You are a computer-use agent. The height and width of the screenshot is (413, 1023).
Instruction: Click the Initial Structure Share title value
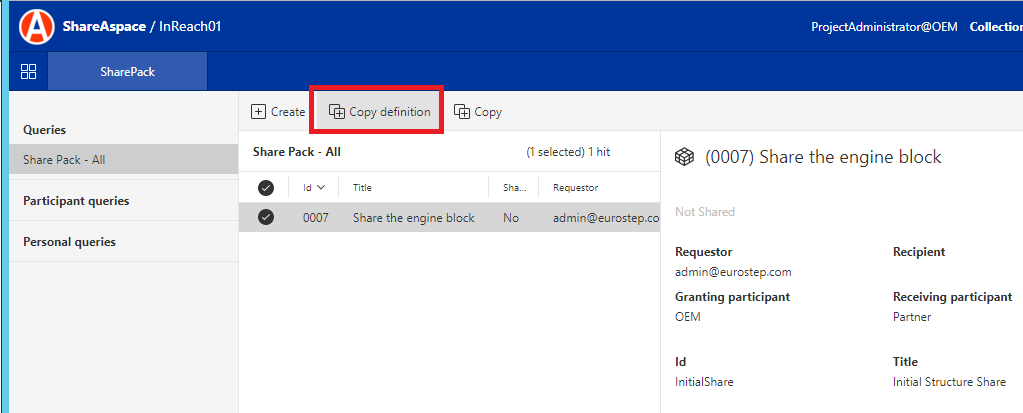point(949,382)
